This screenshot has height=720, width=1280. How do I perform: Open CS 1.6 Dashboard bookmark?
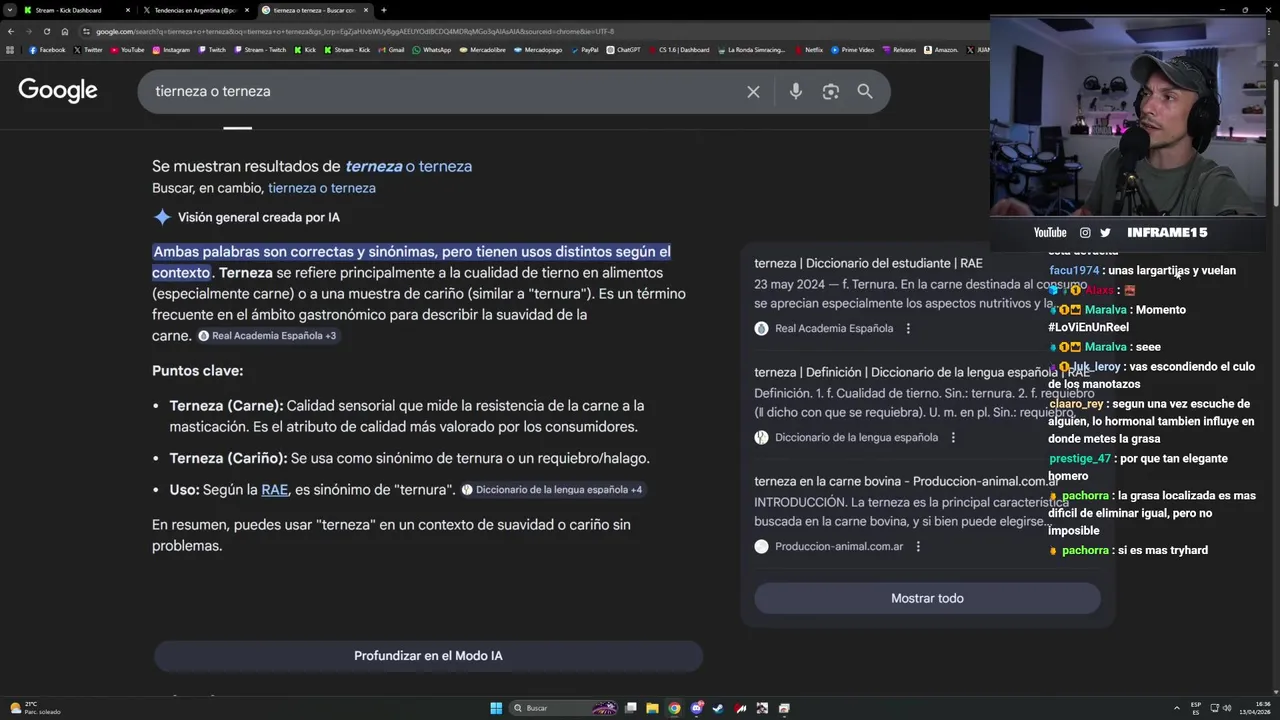(679, 50)
